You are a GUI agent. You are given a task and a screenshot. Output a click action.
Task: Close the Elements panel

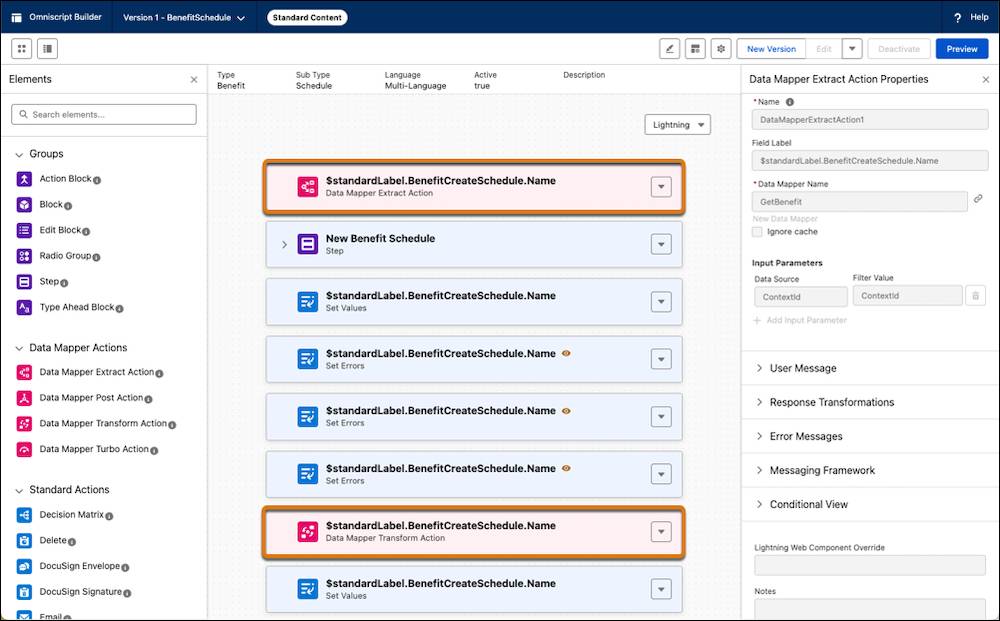click(194, 80)
